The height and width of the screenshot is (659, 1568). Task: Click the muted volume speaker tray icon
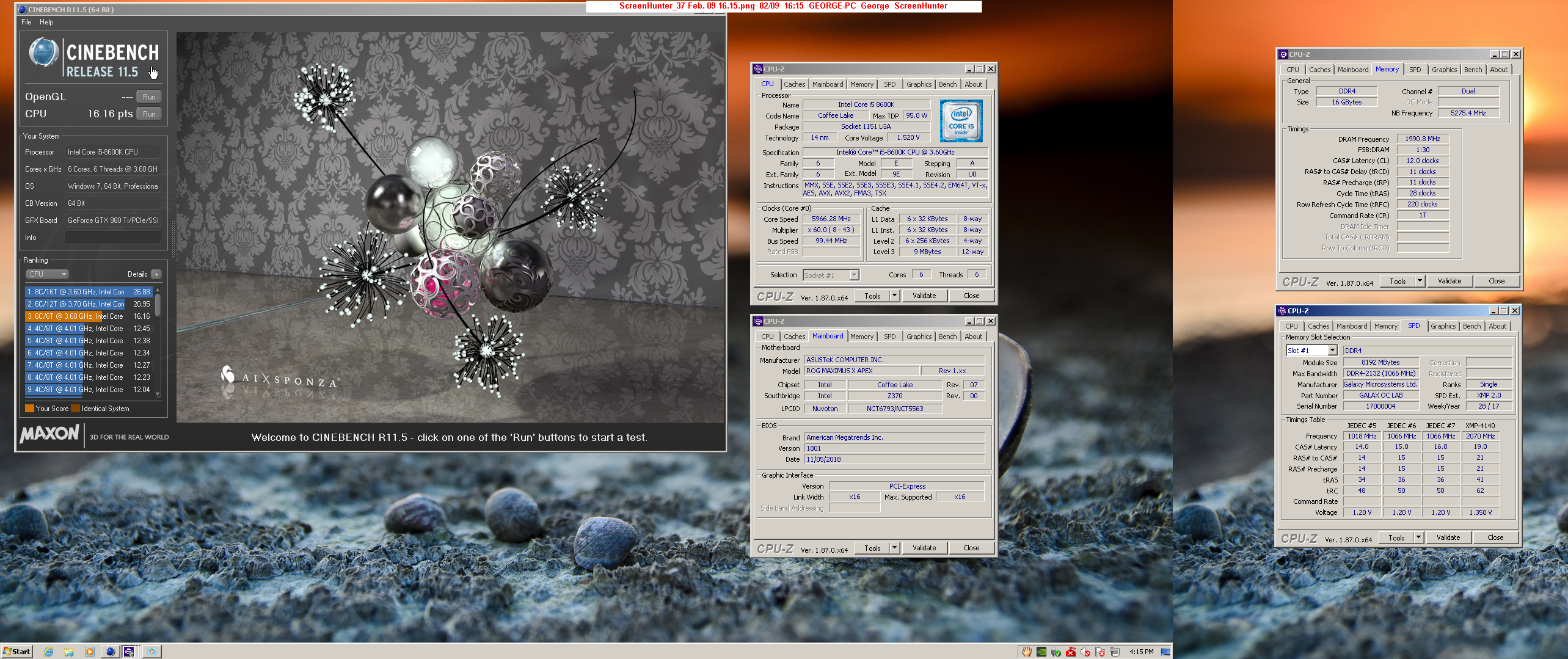pyautogui.click(x=1085, y=652)
